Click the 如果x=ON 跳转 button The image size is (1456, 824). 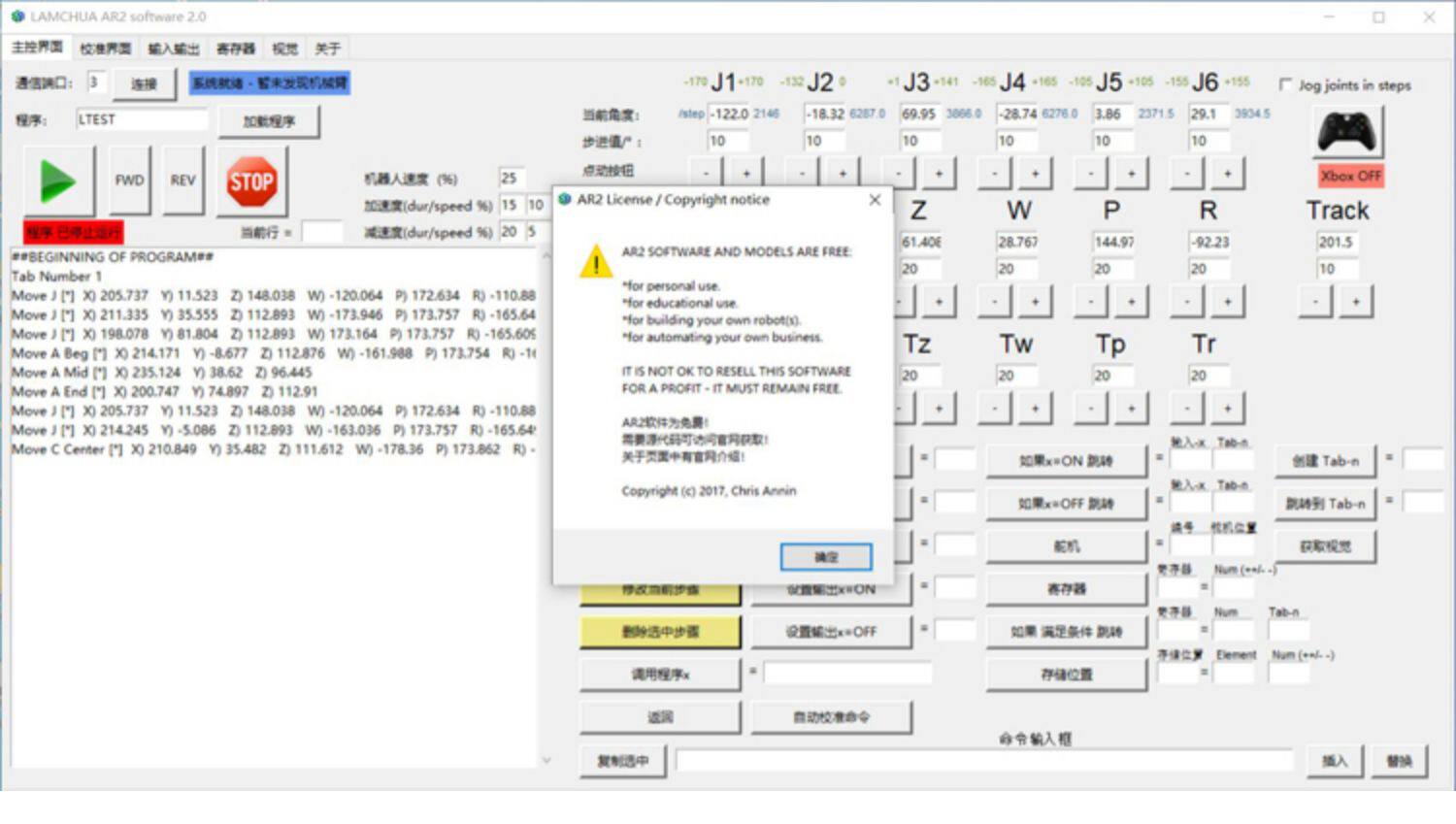click(x=1066, y=461)
